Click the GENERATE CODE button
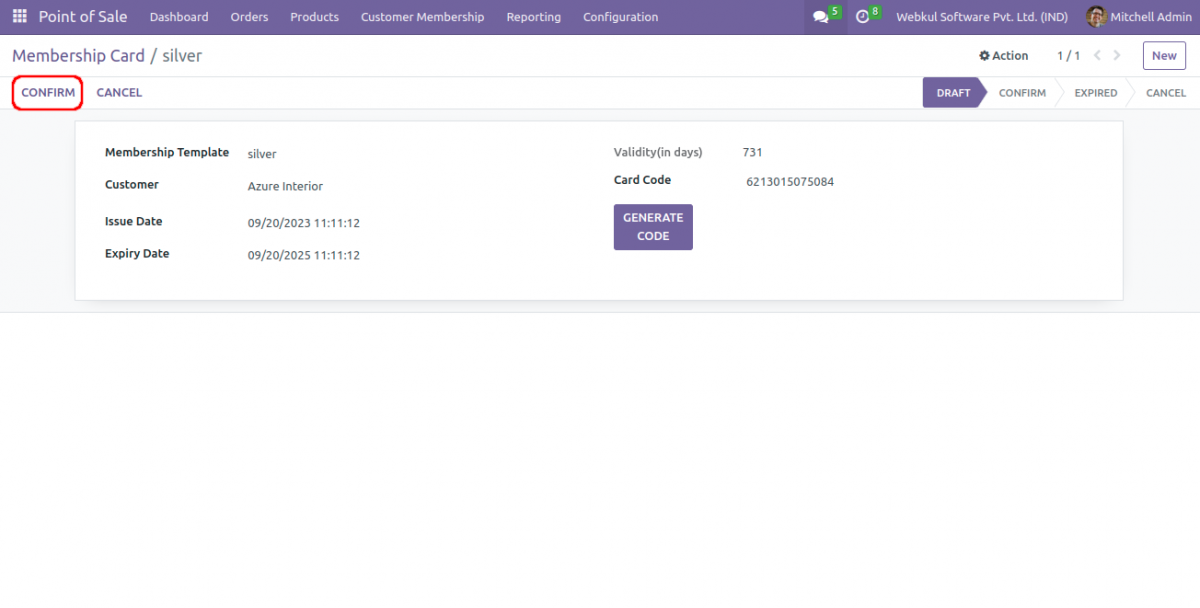This screenshot has height=608, width=1200. click(x=653, y=227)
